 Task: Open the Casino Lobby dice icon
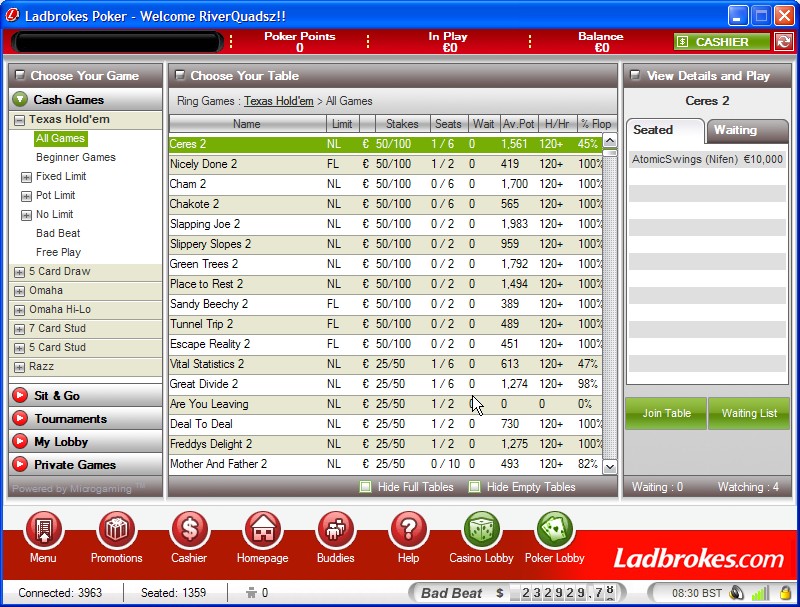click(482, 530)
